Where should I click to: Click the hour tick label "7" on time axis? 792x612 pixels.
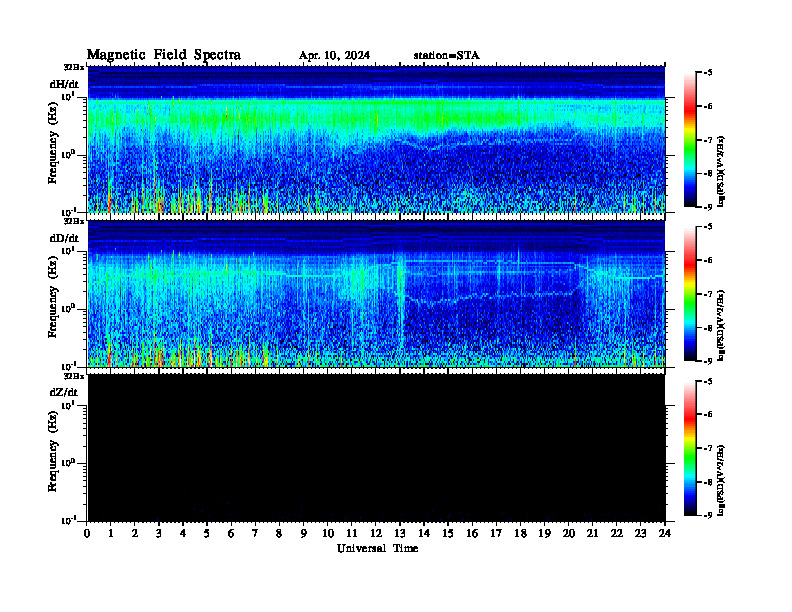tap(255, 534)
